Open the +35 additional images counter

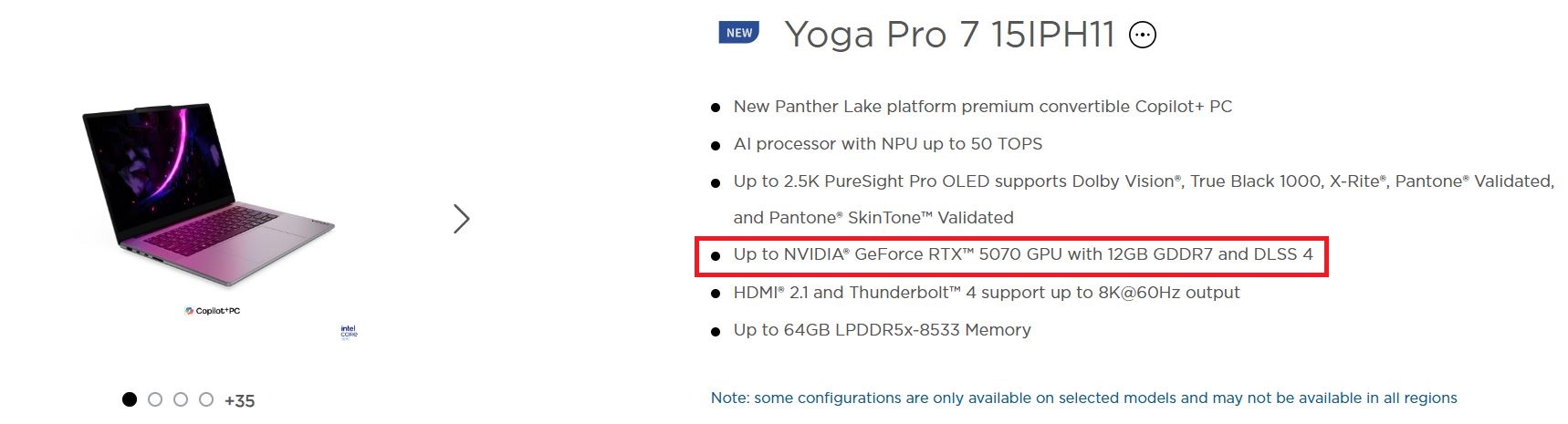point(240,400)
